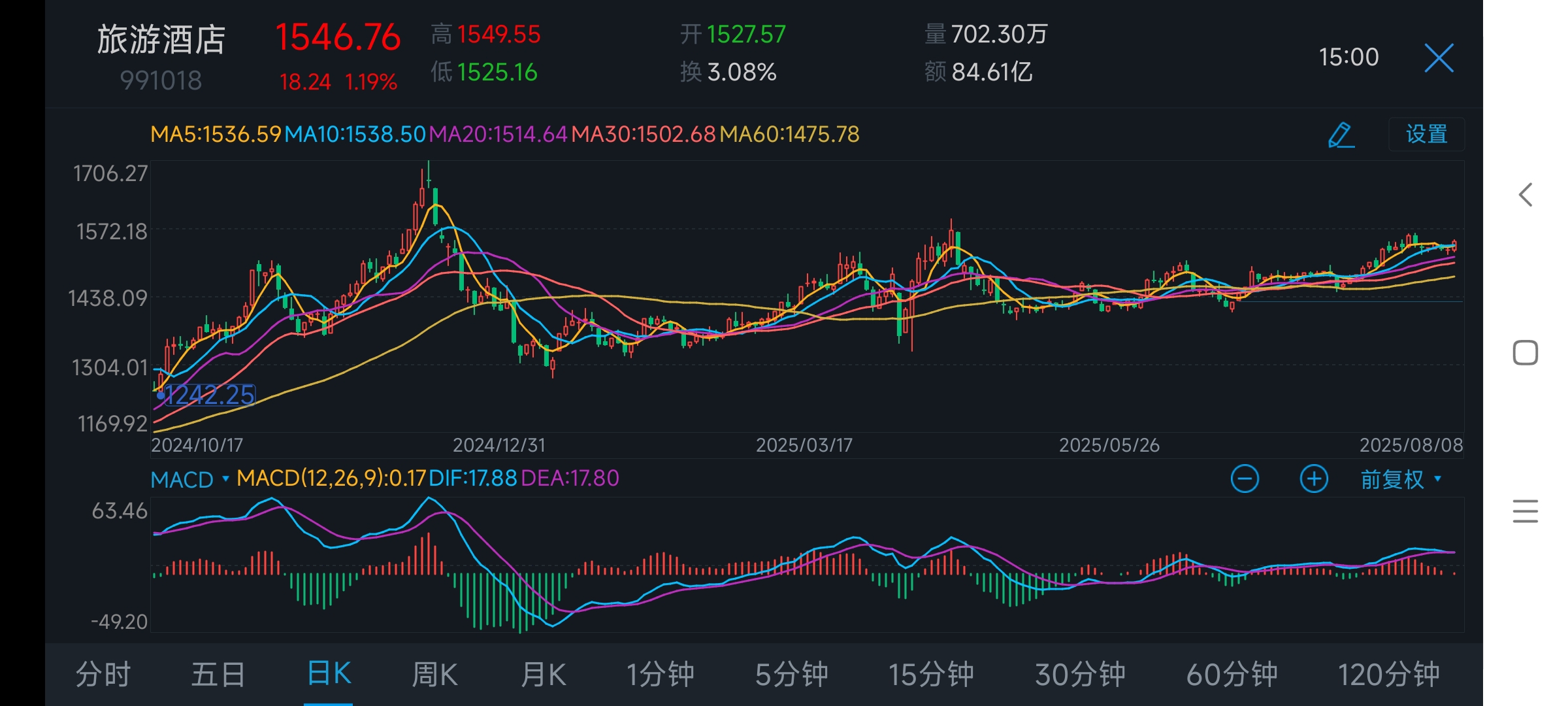The height and width of the screenshot is (706, 1568).
Task: Tap the DIF:17.88 value label
Action: pyautogui.click(x=473, y=479)
